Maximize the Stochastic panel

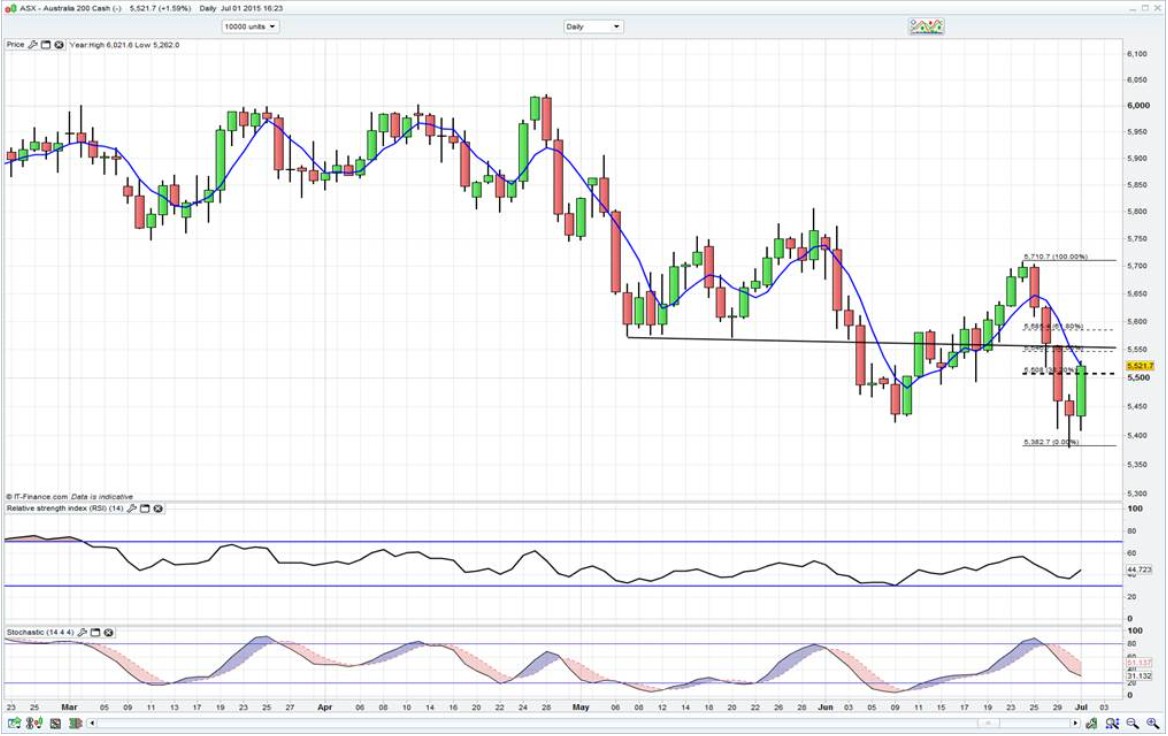(x=96, y=633)
